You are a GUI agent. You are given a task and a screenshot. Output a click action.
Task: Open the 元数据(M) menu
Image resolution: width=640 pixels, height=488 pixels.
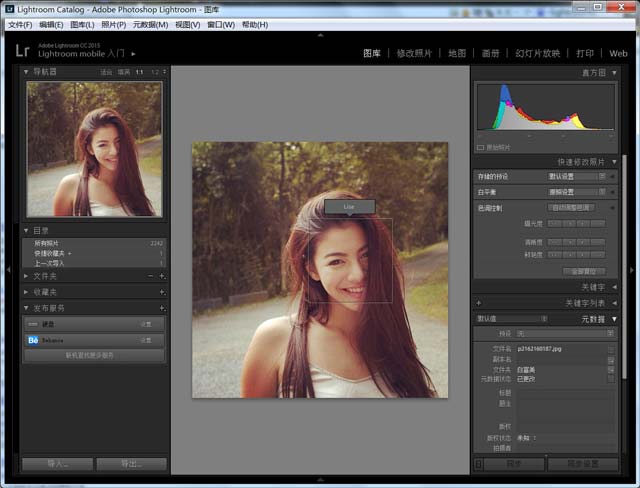150,25
